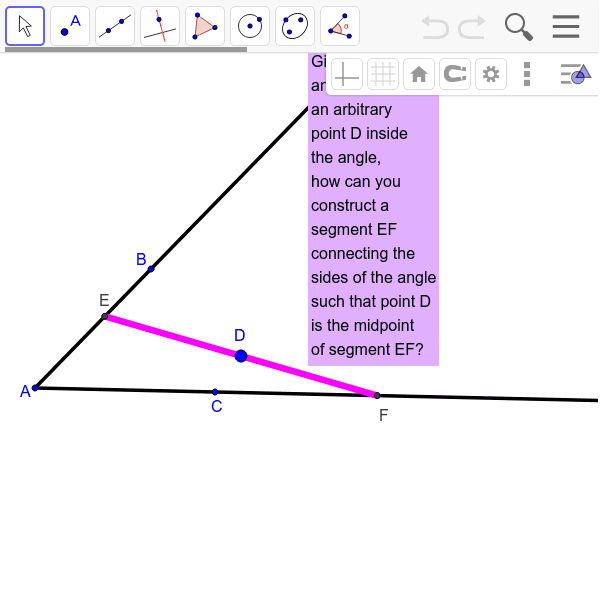The width and height of the screenshot is (600, 600).
Task: Open the hamburger main menu
Action: (566, 26)
